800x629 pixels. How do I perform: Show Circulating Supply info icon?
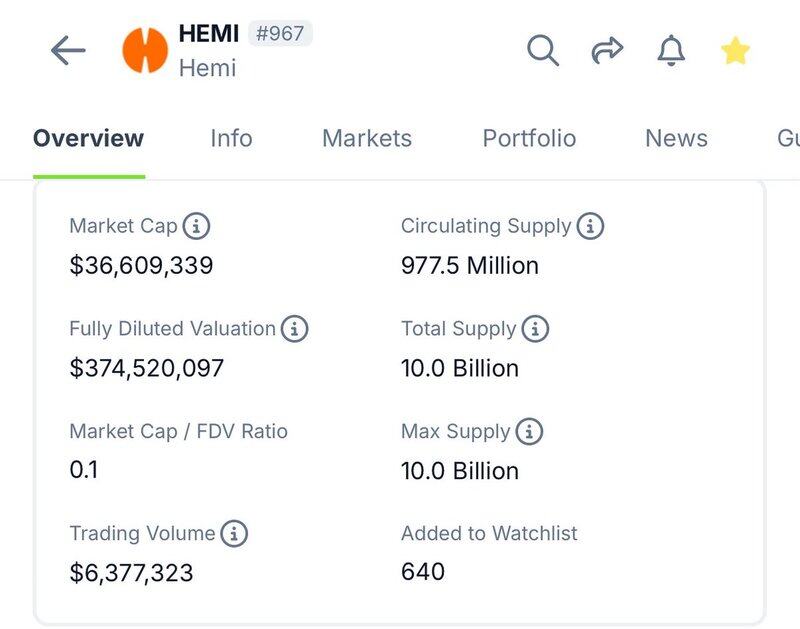coord(590,225)
